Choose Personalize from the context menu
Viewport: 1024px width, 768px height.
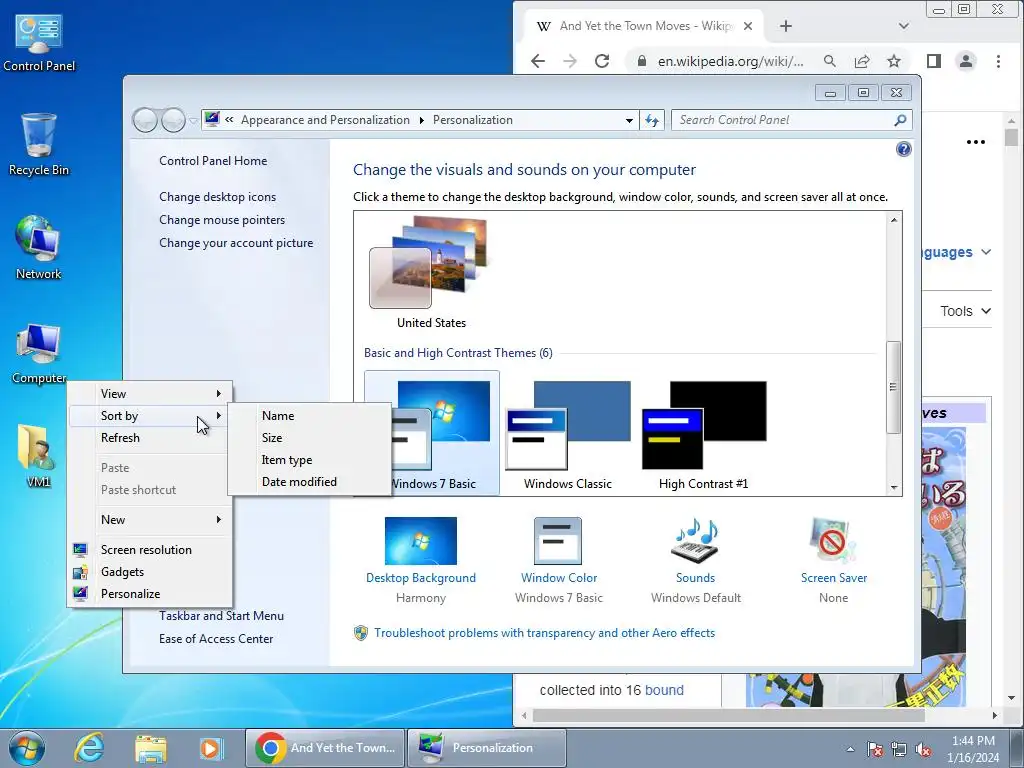(150, 594)
